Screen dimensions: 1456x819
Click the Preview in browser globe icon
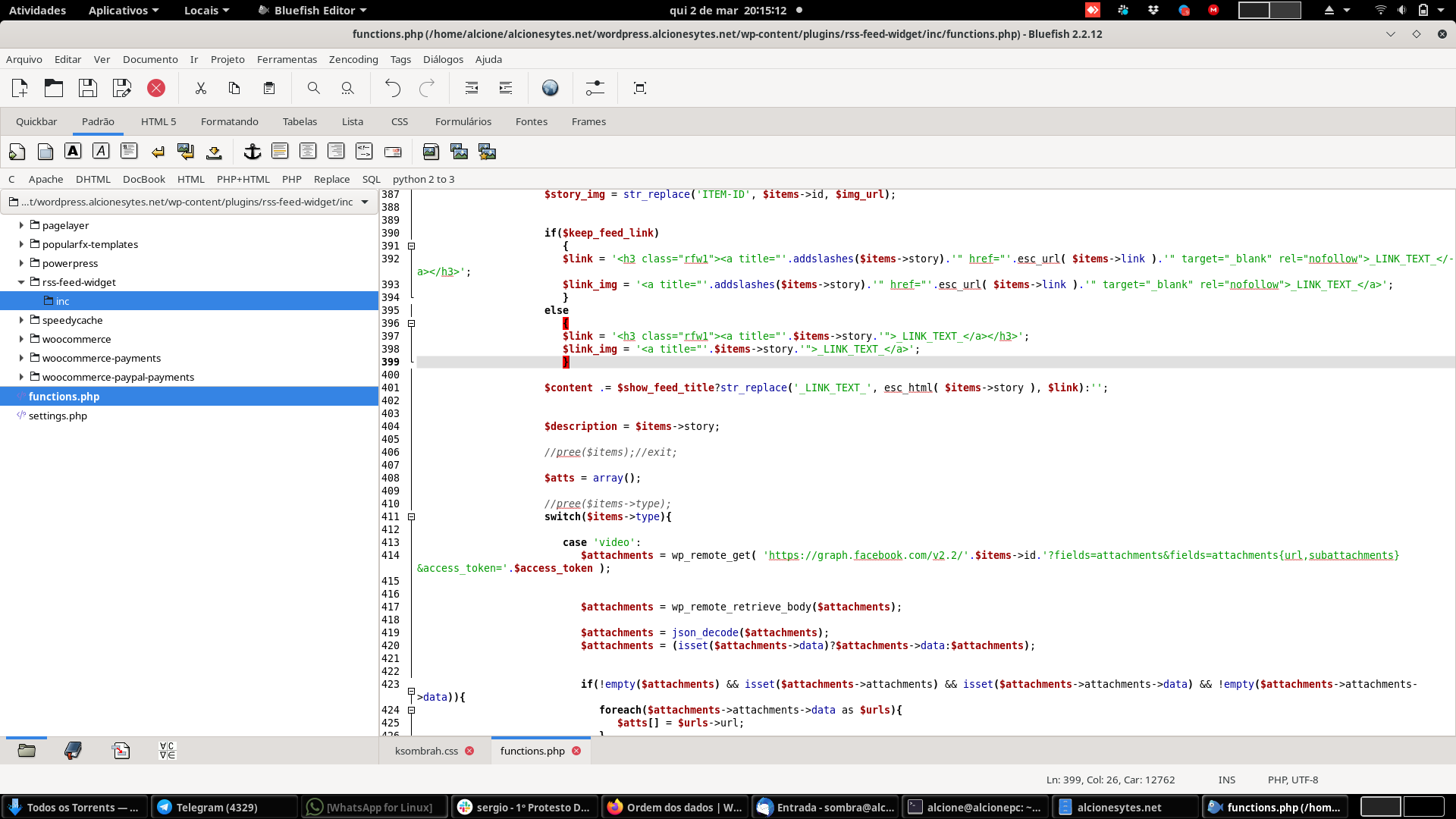(550, 88)
